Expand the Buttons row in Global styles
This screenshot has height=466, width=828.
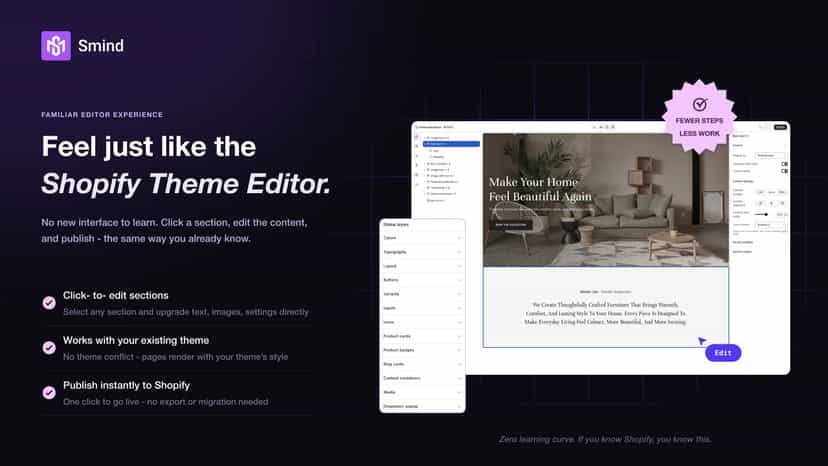422,280
